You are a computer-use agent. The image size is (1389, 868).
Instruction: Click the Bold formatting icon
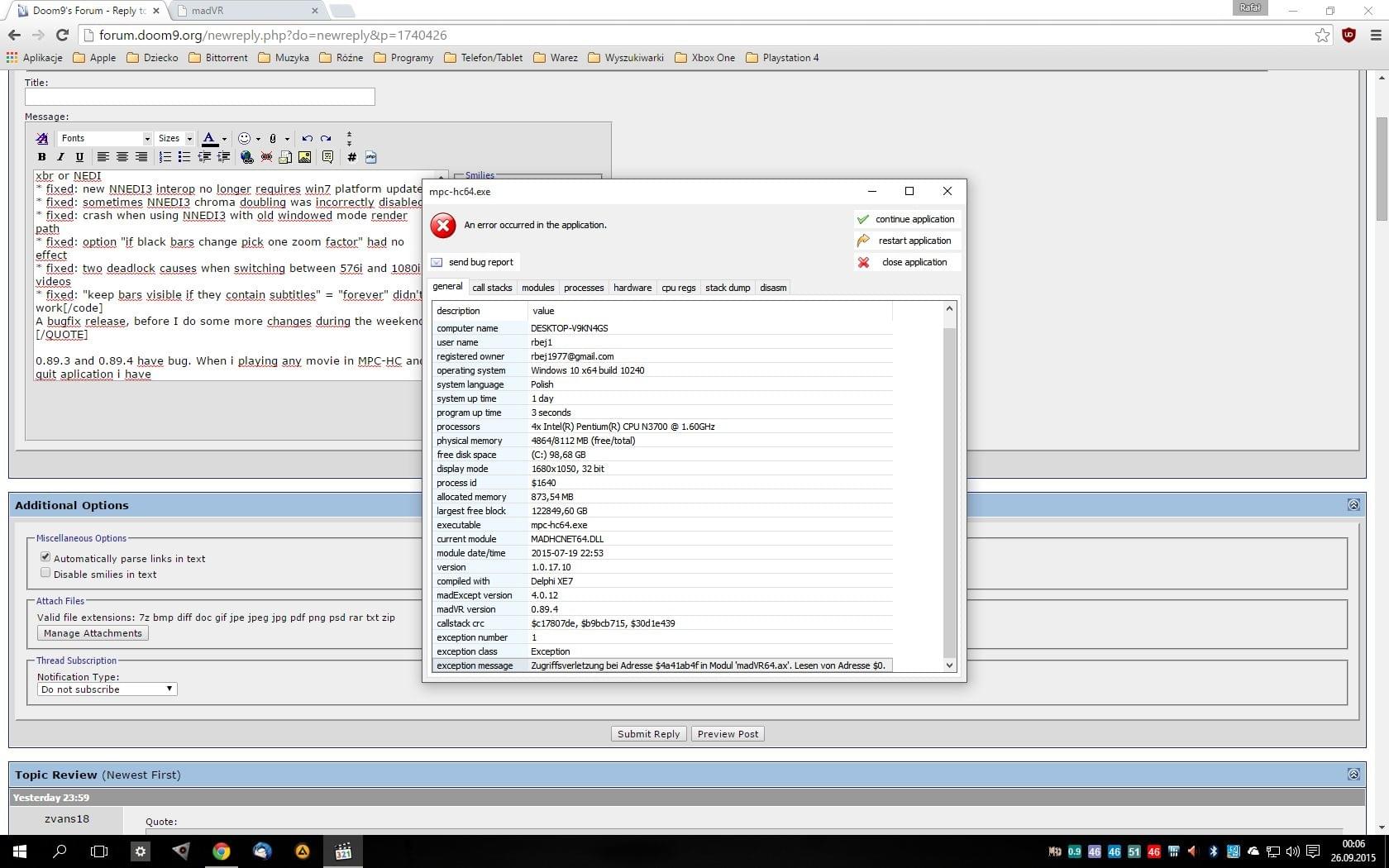(42, 157)
